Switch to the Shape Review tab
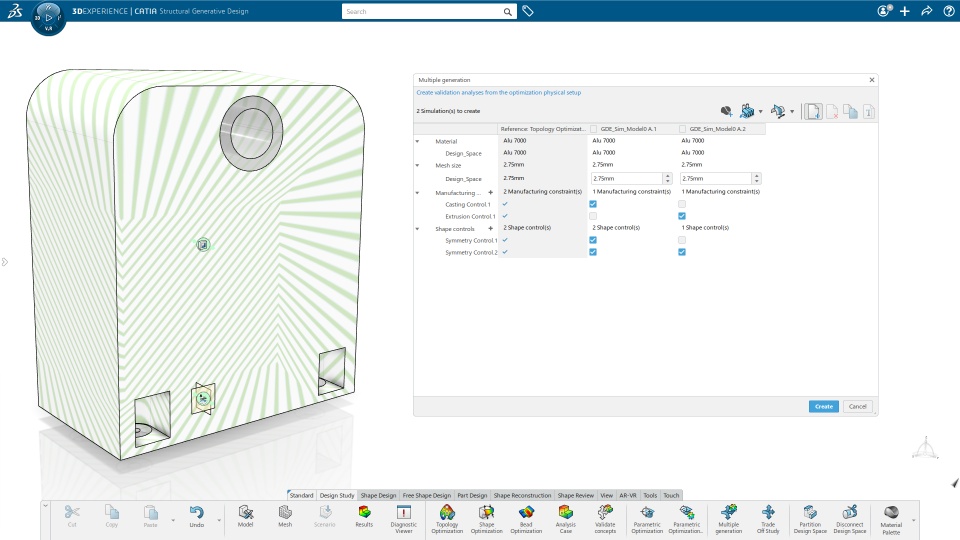The image size is (960, 540). [576, 495]
